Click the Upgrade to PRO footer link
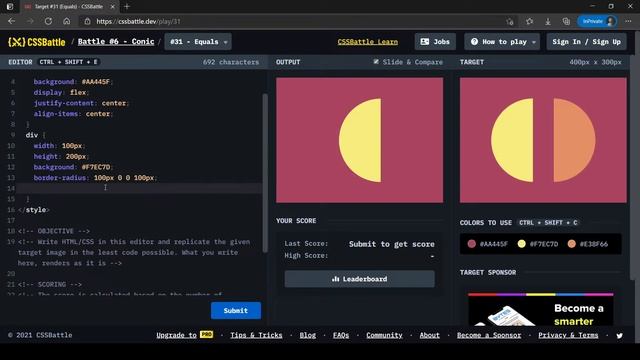Viewport: 640px width, 360px height. (184, 335)
